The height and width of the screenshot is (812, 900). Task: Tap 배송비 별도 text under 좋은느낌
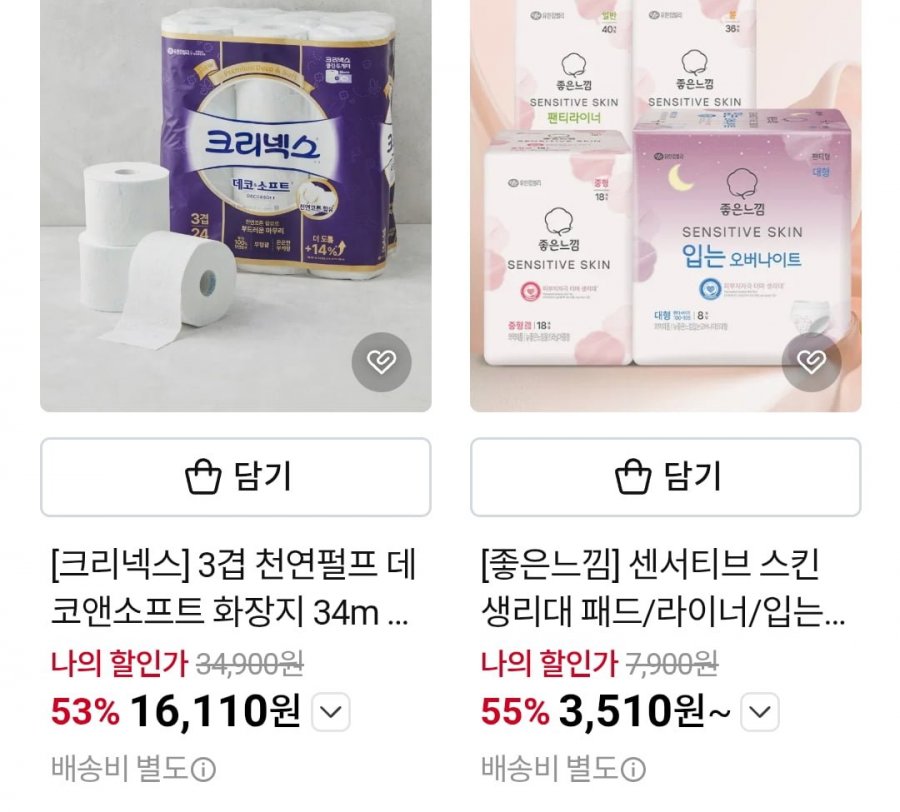(550, 768)
